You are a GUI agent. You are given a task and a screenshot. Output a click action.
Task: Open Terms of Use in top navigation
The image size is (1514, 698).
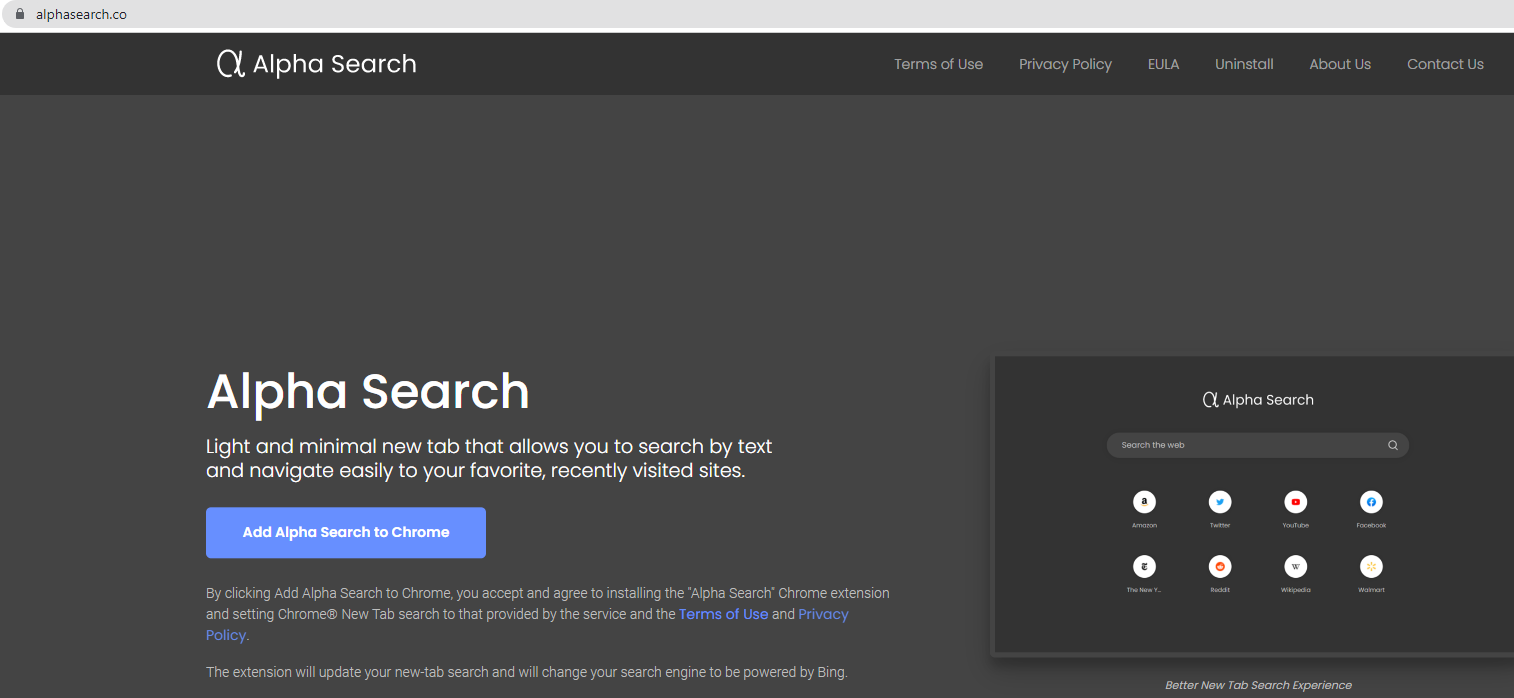(938, 64)
